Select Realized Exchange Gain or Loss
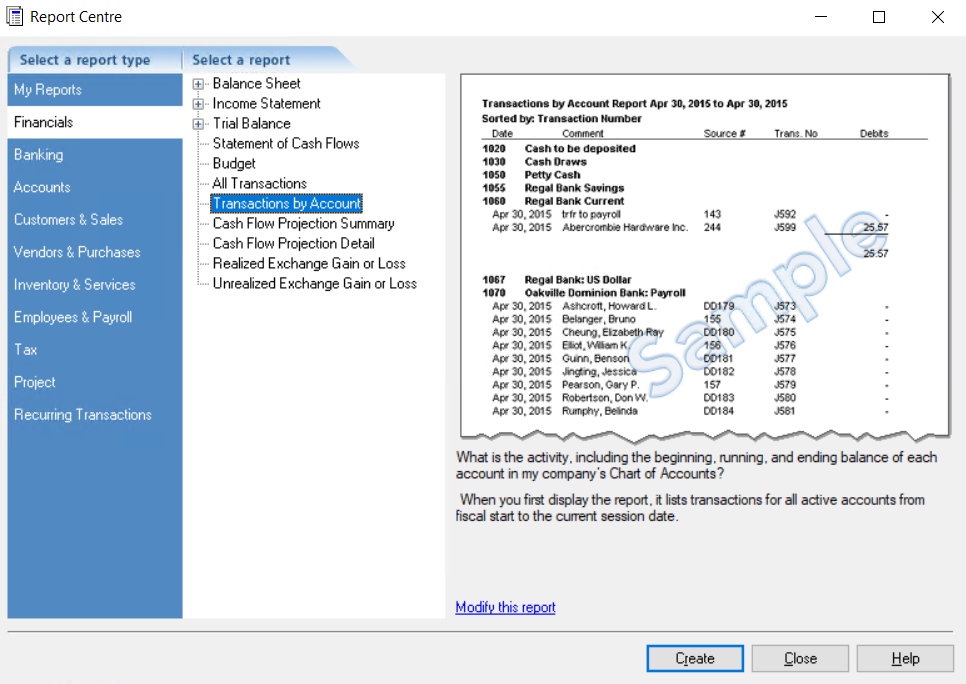Screen dimensions: 966x684 (309, 264)
